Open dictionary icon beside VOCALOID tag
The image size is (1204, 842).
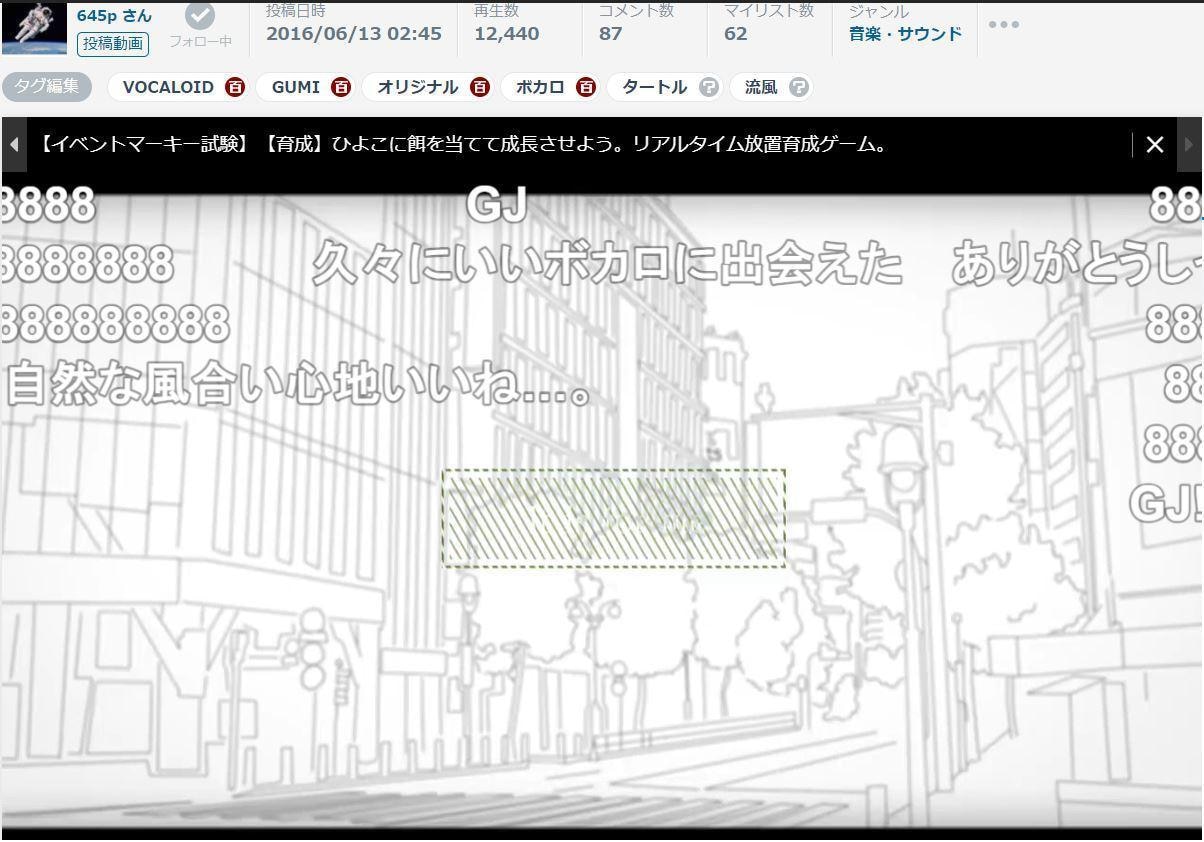click(x=234, y=87)
